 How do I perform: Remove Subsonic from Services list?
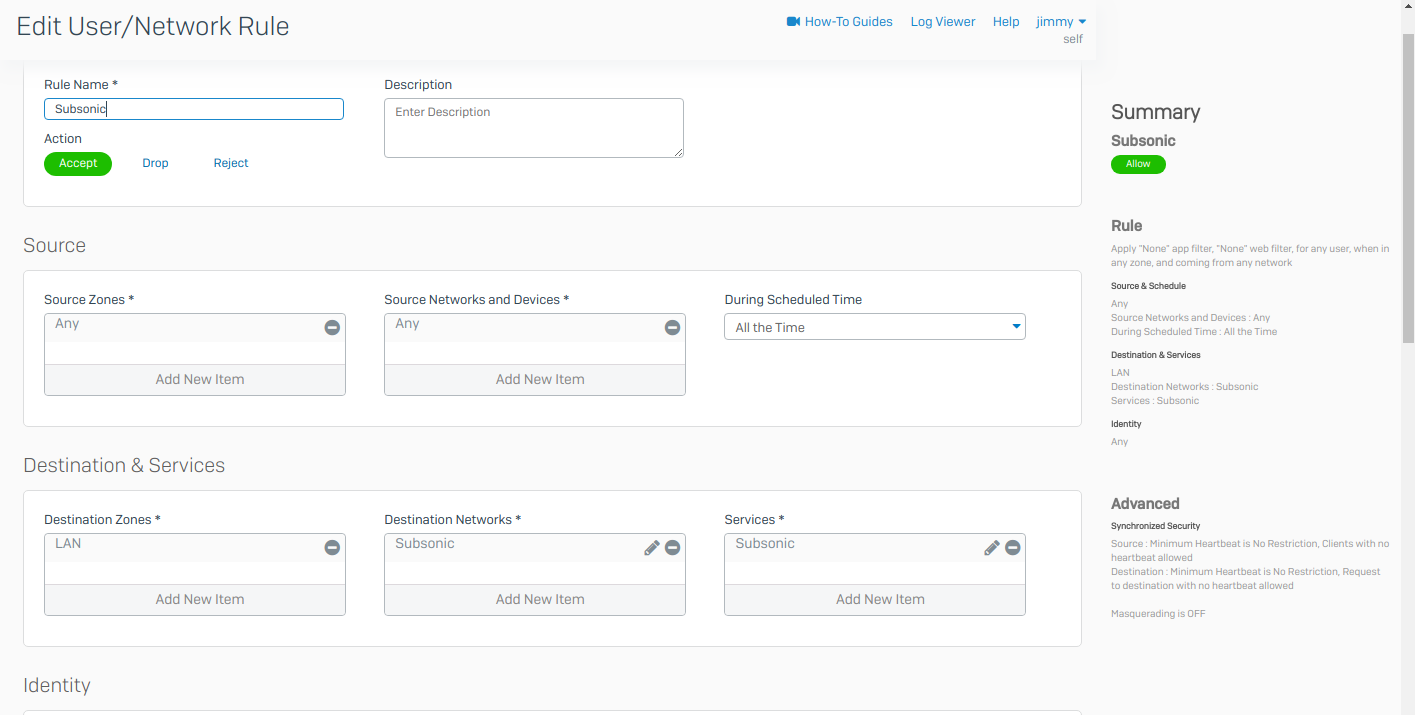click(x=1012, y=547)
